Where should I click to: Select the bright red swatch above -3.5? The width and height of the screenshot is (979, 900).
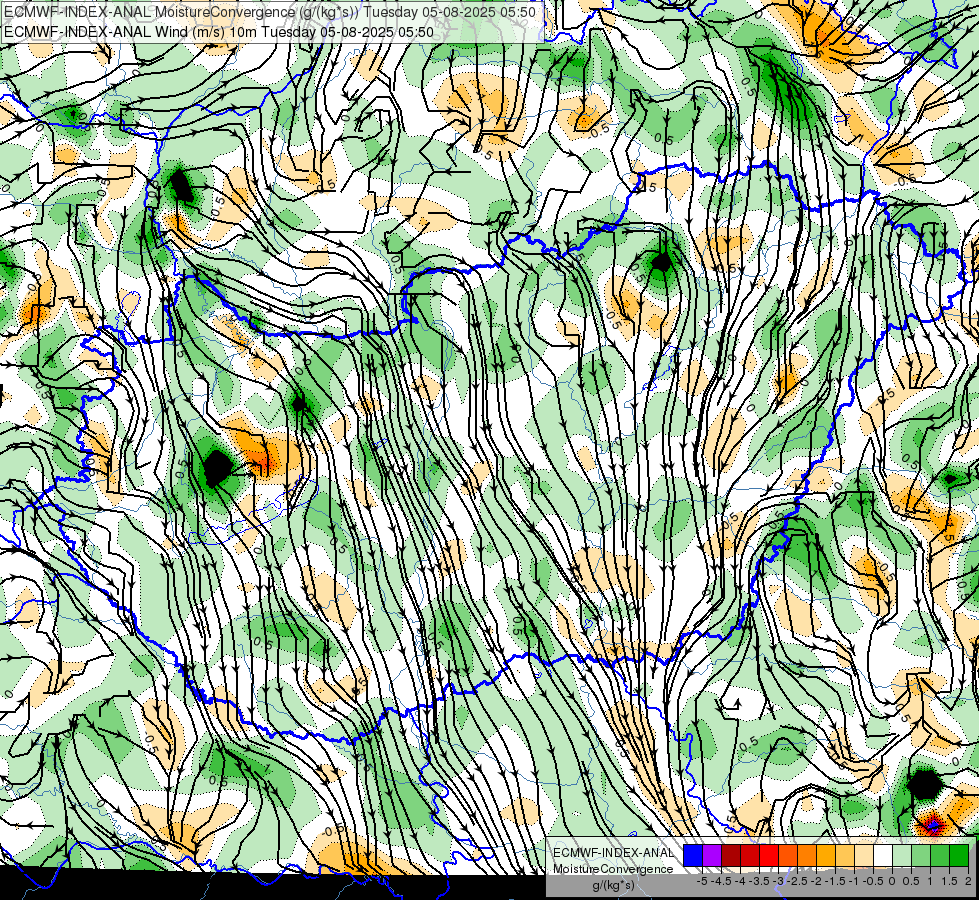(x=769, y=855)
